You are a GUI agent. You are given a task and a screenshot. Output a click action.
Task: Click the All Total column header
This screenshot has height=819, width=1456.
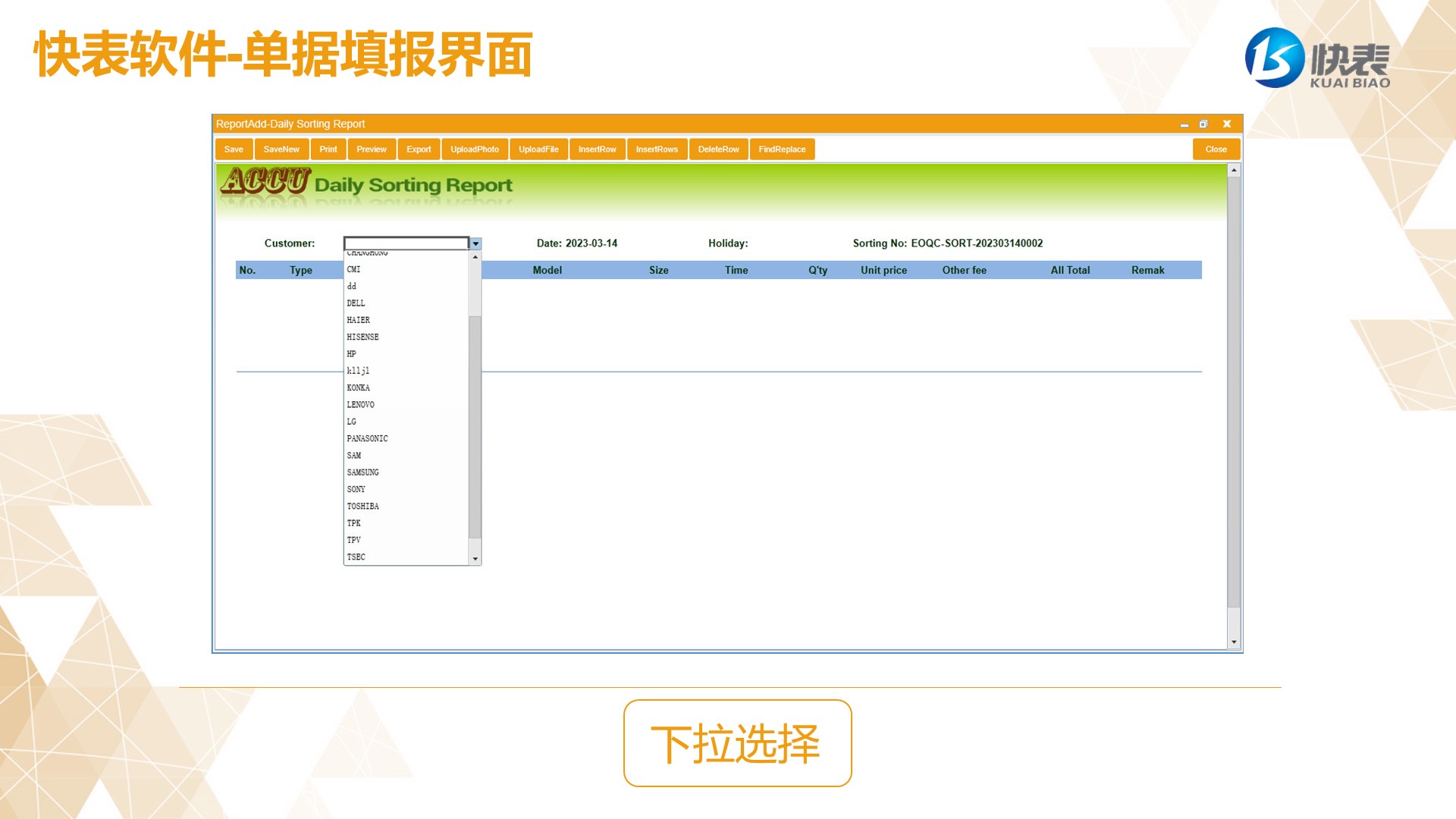pyautogui.click(x=1070, y=270)
